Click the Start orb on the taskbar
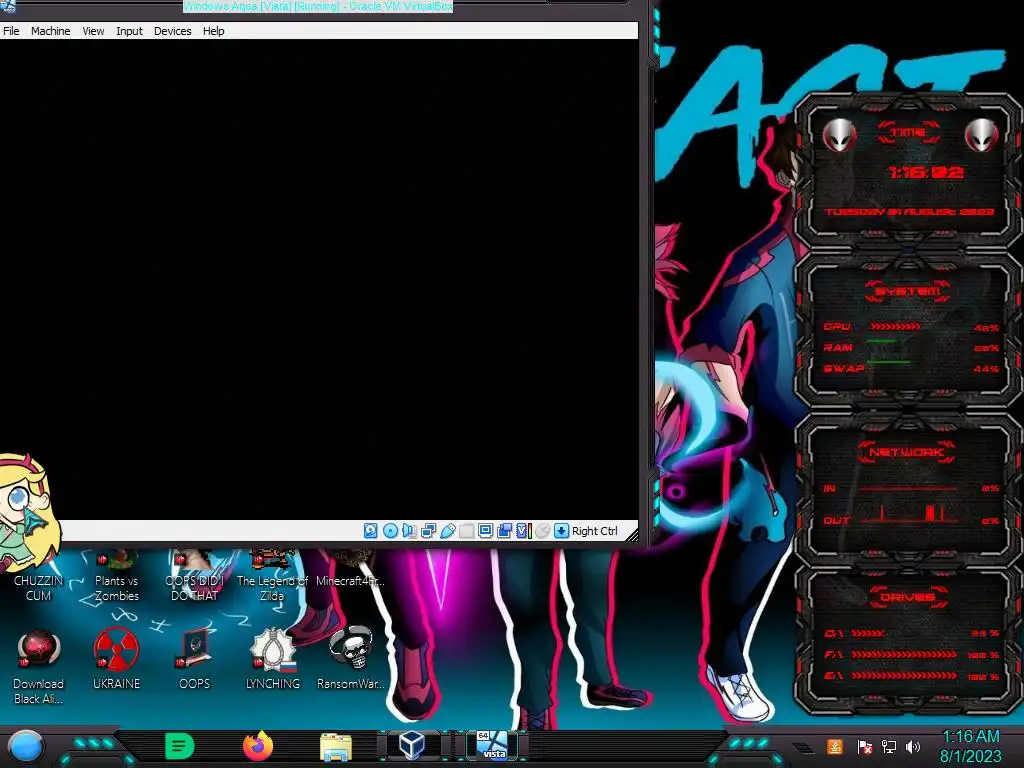This screenshot has width=1024, height=768. tap(26, 747)
